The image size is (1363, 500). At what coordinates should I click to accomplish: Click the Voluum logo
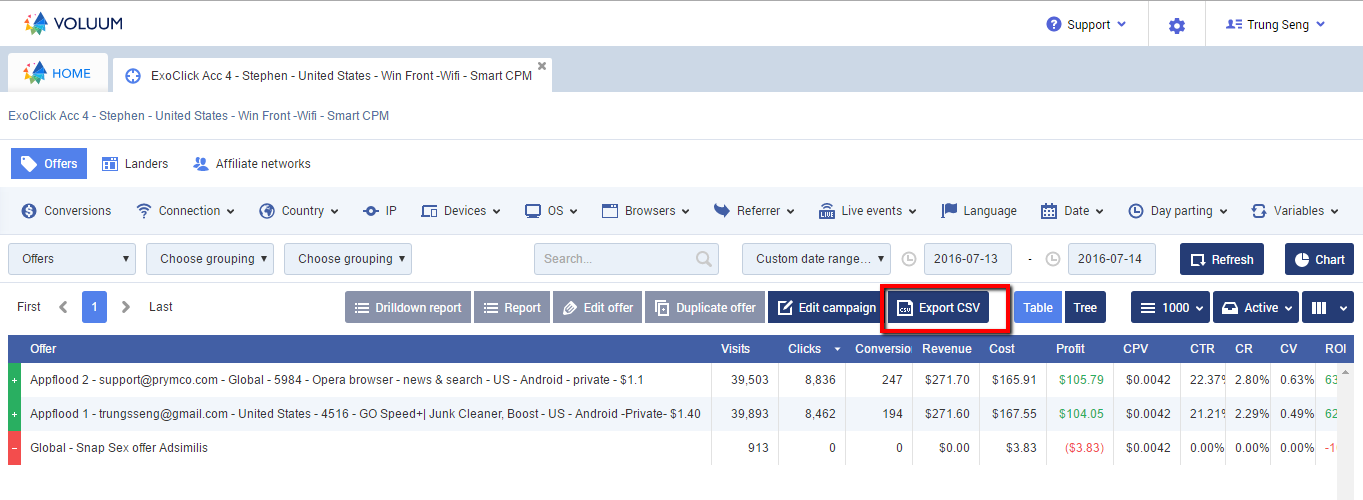73,23
